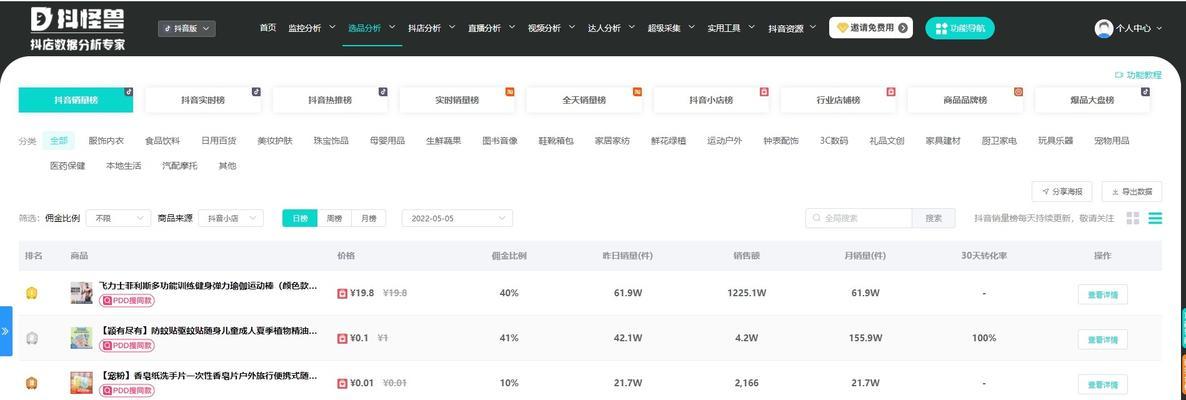Select the 宠物用品 category filter

click(x=1111, y=141)
